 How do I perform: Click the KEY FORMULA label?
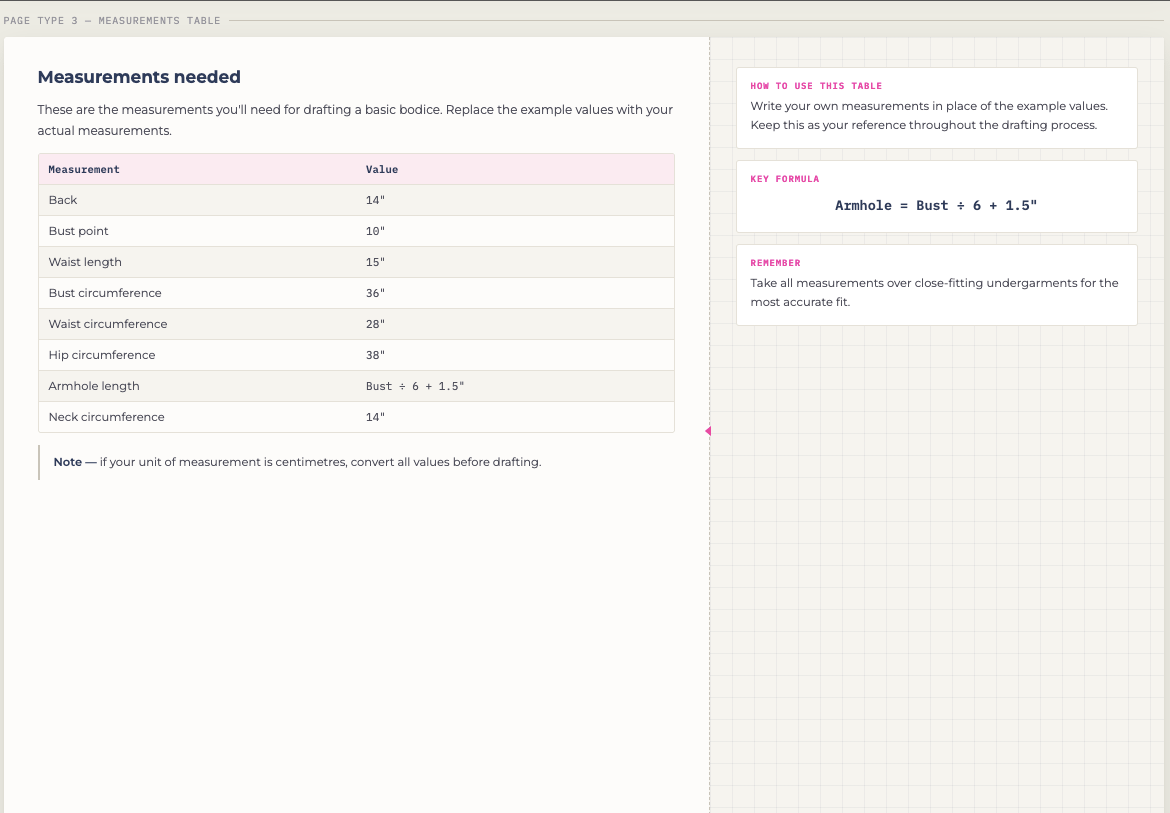pos(785,179)
